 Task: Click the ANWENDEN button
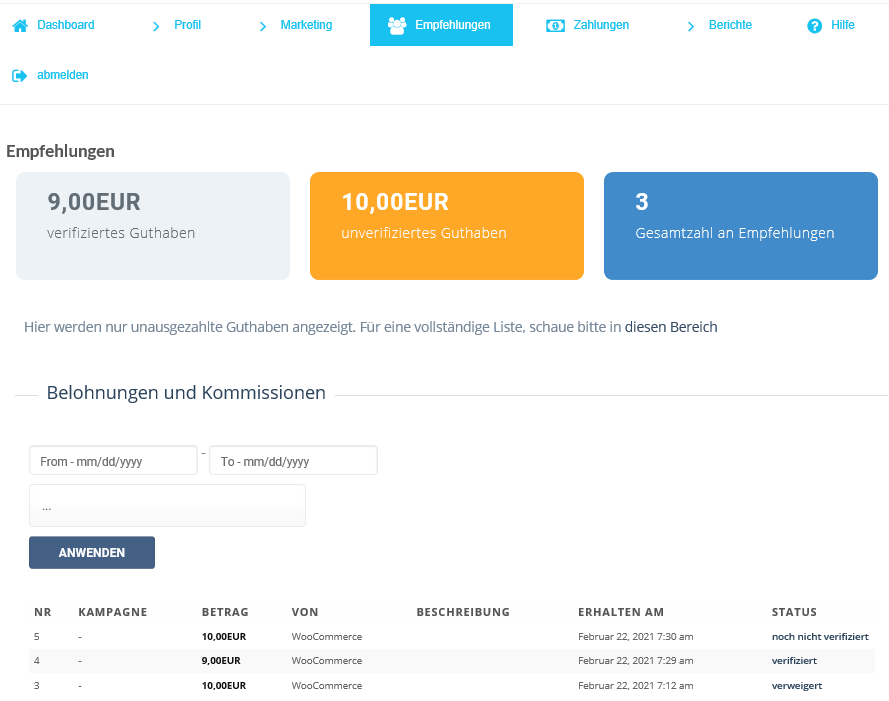[x=92, y=552]
